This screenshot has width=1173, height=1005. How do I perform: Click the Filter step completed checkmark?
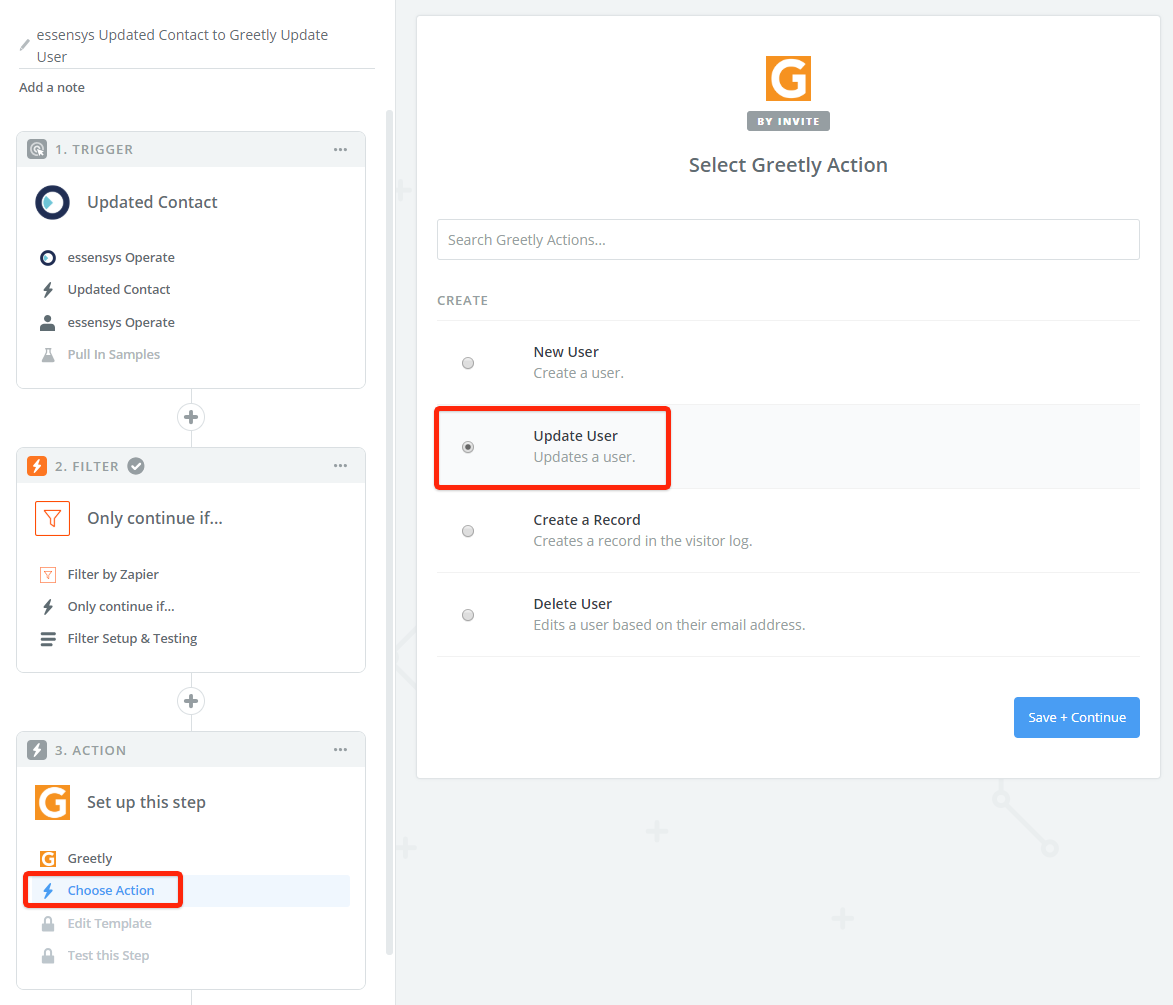tap(135, 465)
